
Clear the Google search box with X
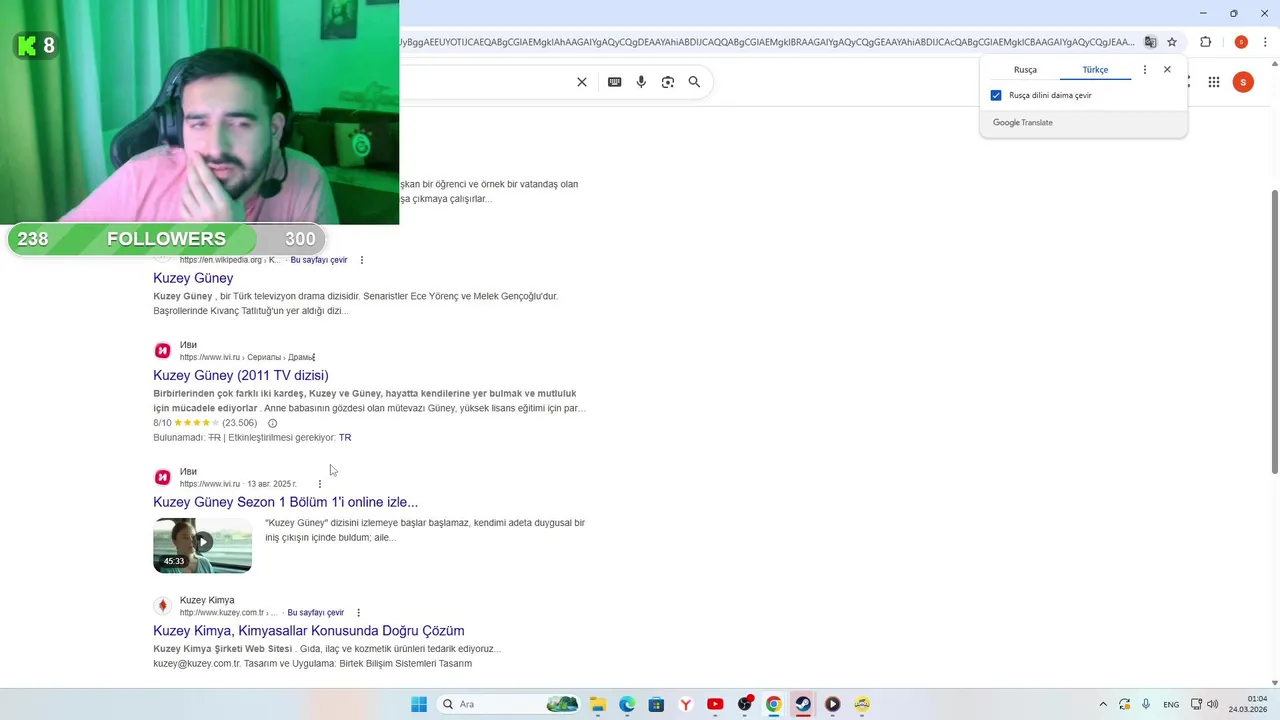click(x=582, y=82)
